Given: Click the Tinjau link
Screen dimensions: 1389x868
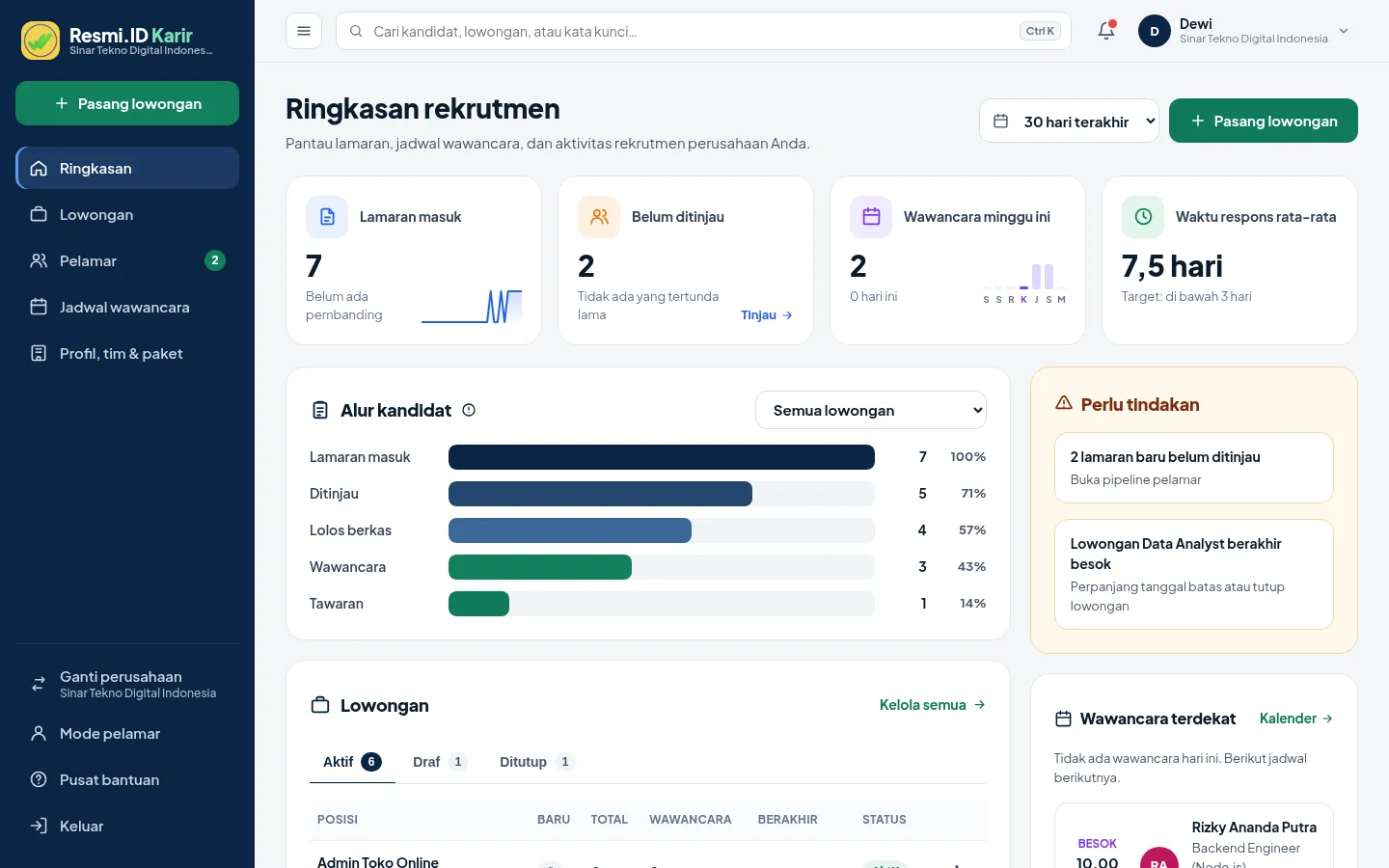Looking at the screenshot, I should [767, 315].
